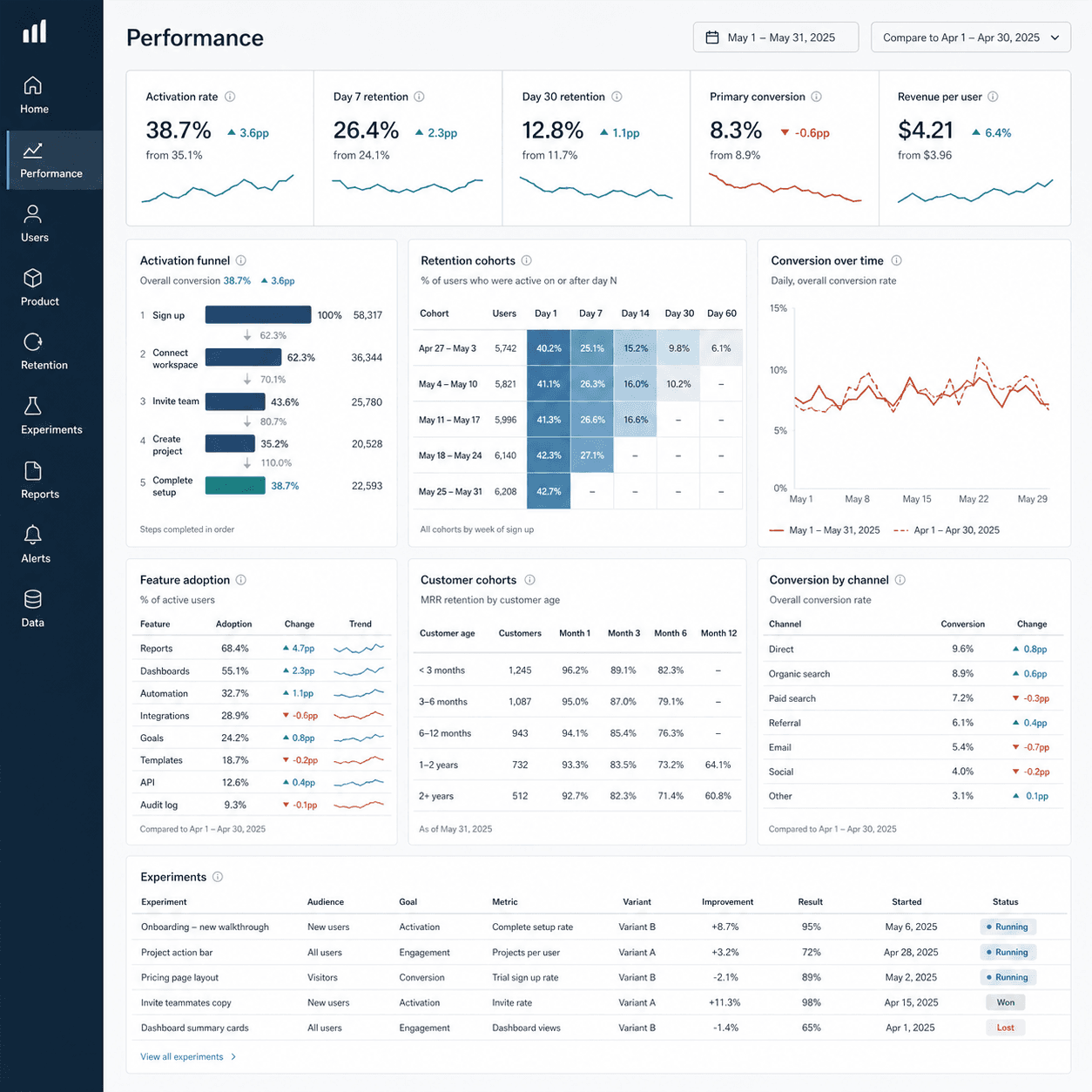Click the Adoption column header in Feature adoption

[233, 624]
